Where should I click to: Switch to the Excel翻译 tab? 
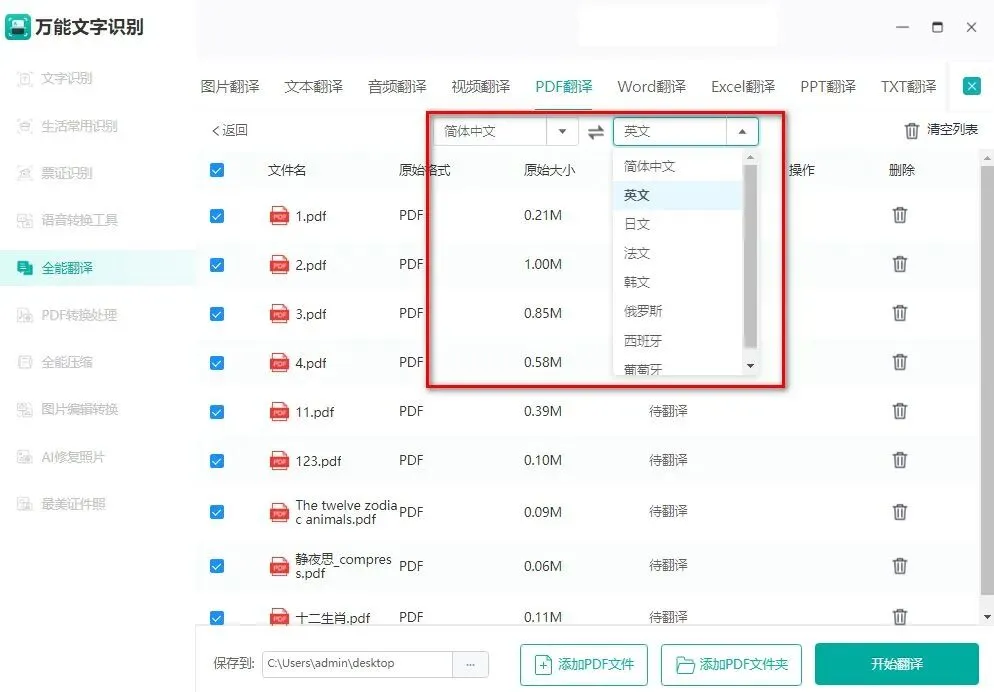[743, 86]
